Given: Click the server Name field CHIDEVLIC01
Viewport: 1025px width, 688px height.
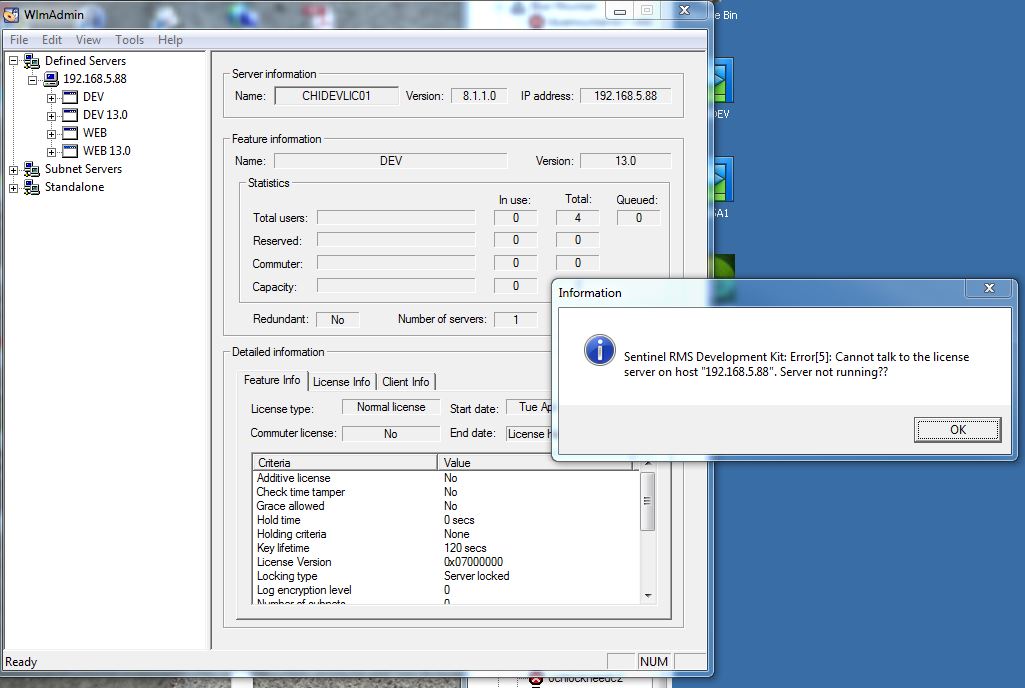Looking at the screenshot, I should 336,95.
